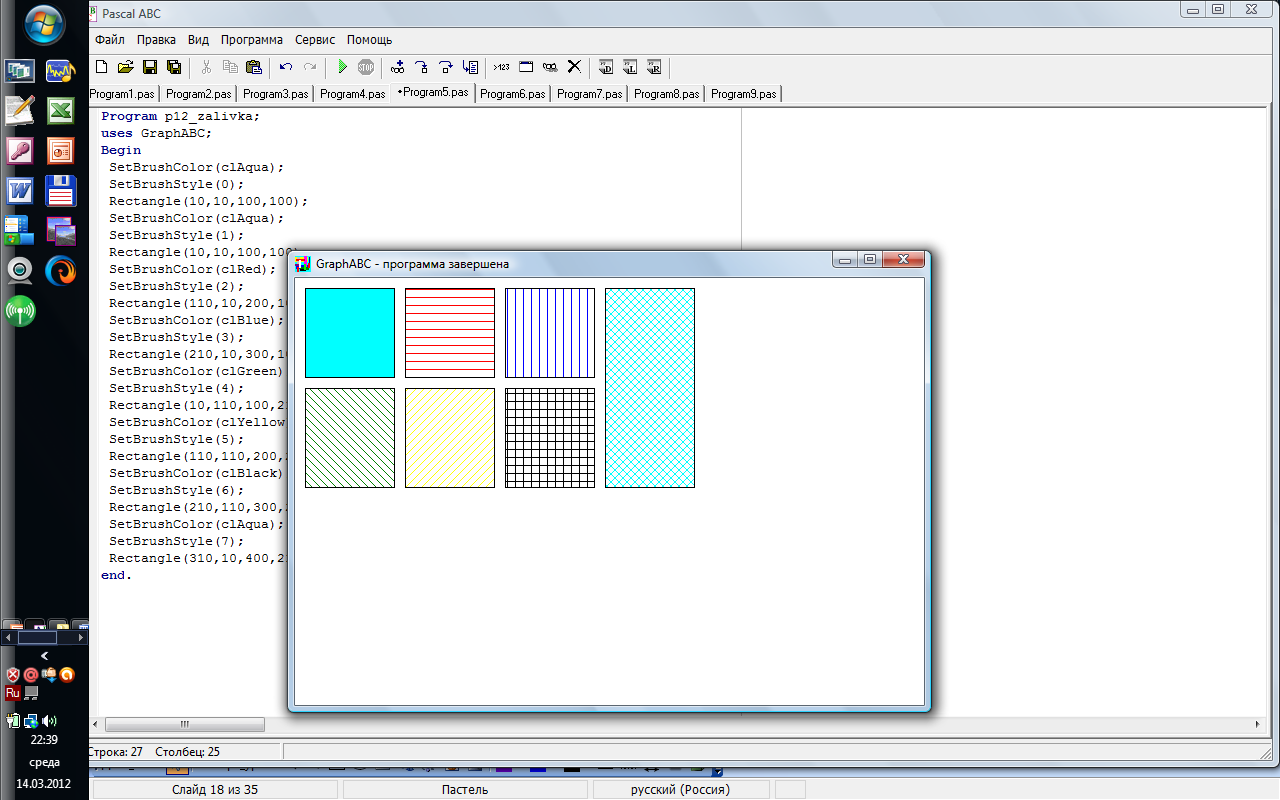This screenshot has width=1280, height=800.
Task: Open the >123 input window icon
Action: click(502, 67)
